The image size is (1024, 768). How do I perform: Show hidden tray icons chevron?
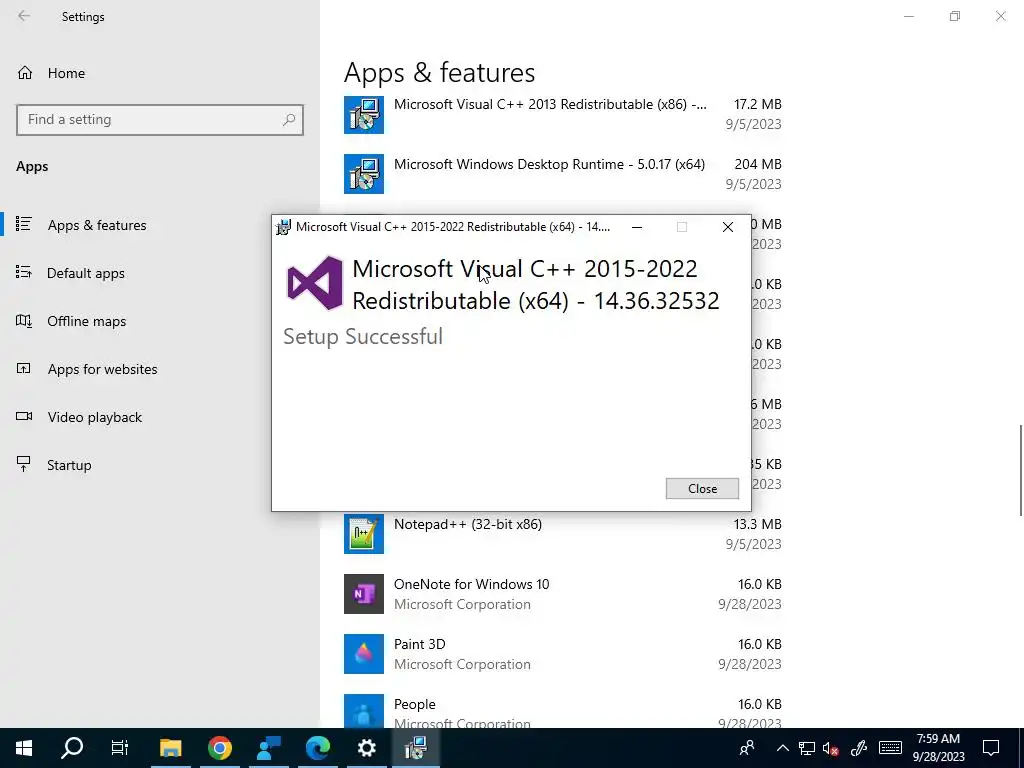pos(783,748)
